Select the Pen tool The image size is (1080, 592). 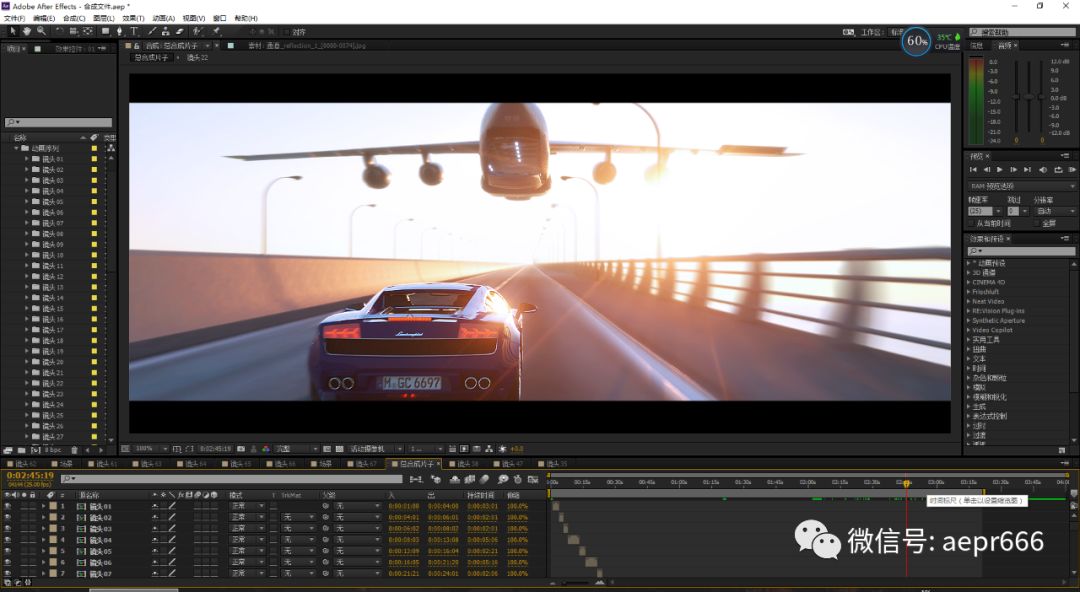tap(120, 31)
